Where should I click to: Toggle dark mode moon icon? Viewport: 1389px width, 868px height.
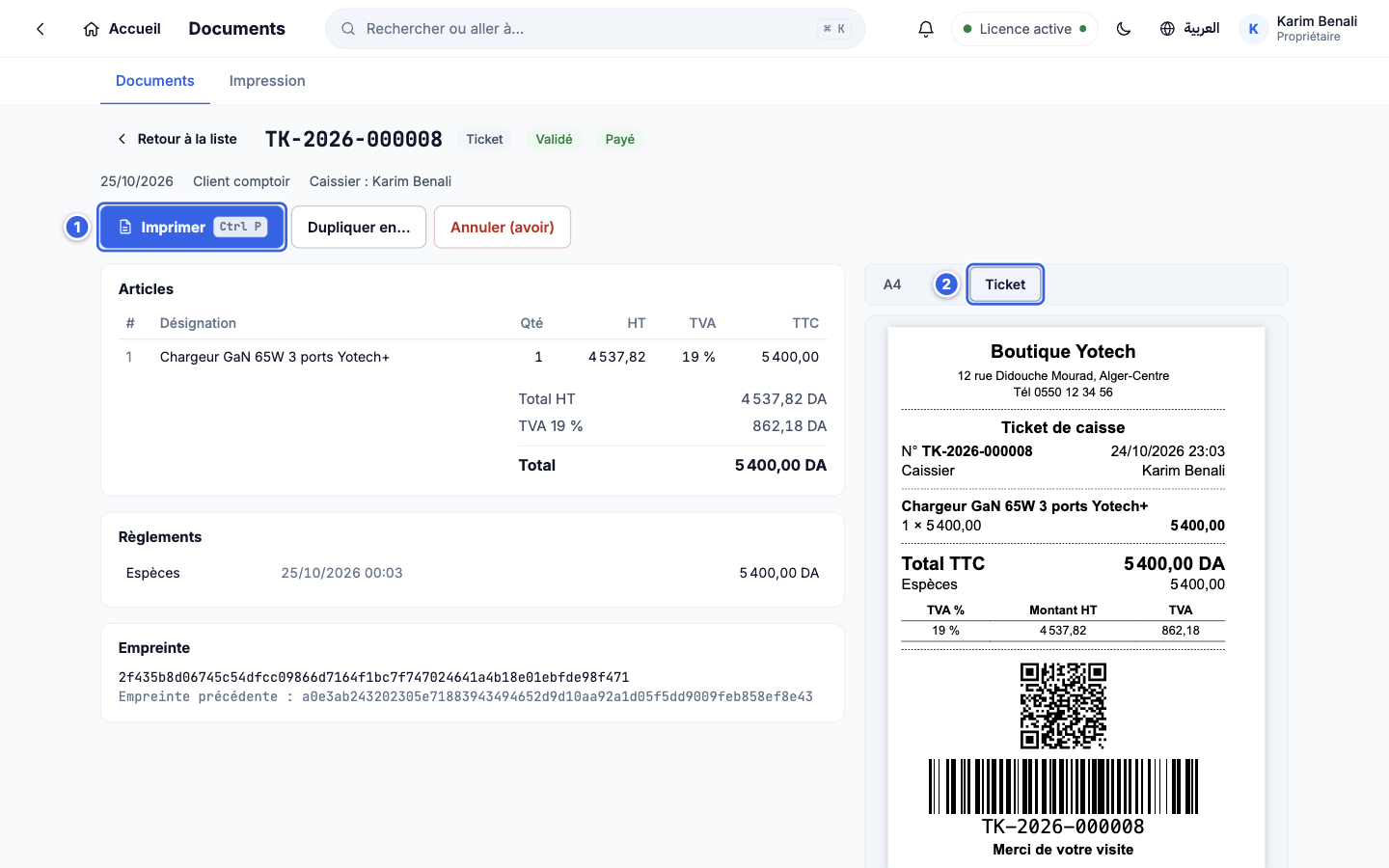(x=1124, y=29)
